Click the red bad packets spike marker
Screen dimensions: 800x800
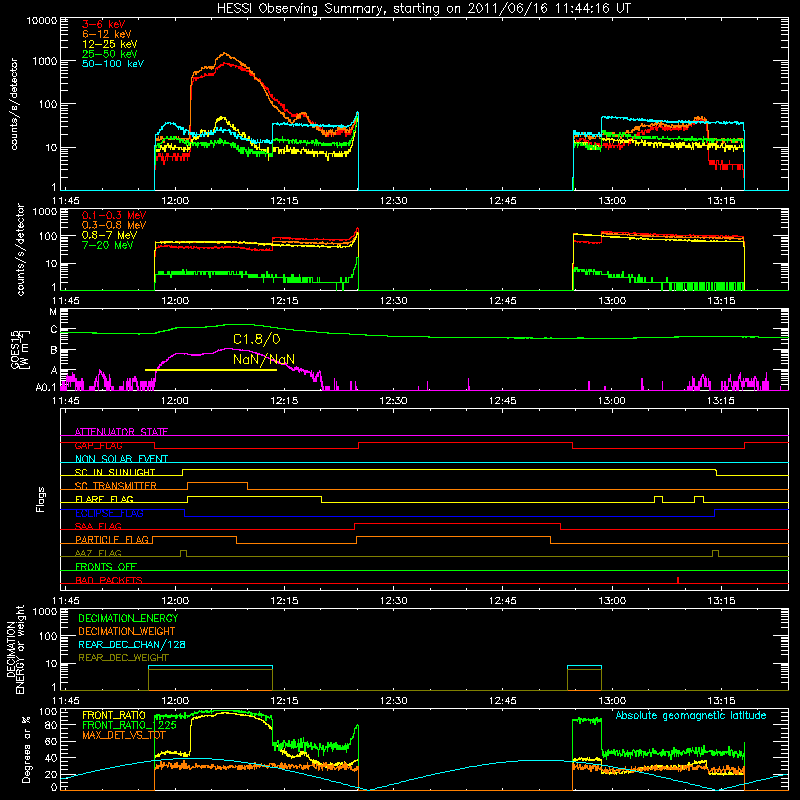[x=678, y=580]
